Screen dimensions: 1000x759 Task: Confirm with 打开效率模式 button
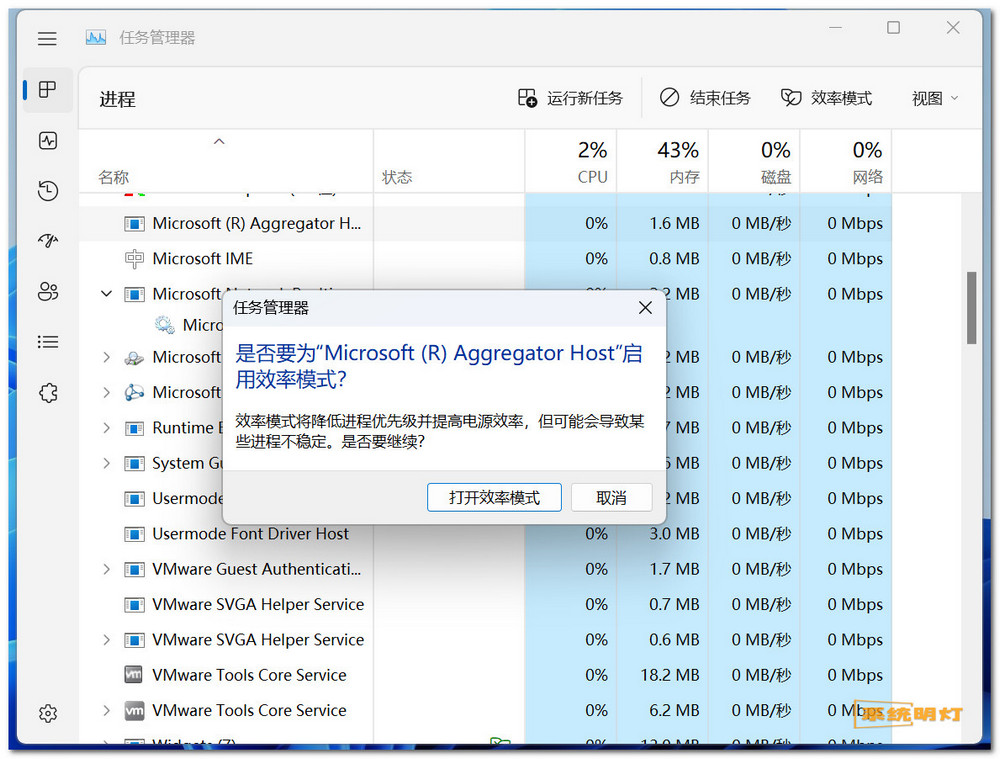[x=494, y=497]
